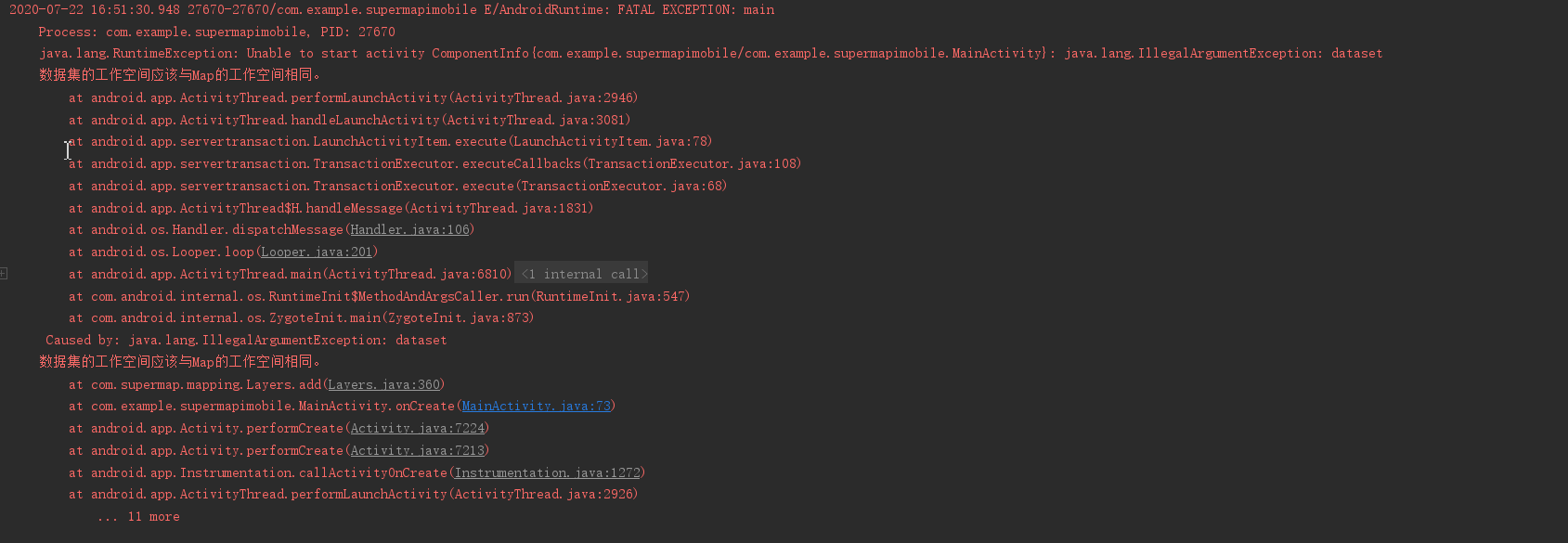This screenshot has height=543, width=1568.
Task: Click the RuntimeInit$MethodAndArgsCaller.run stack frame
Action: click(x=379, y=296)
